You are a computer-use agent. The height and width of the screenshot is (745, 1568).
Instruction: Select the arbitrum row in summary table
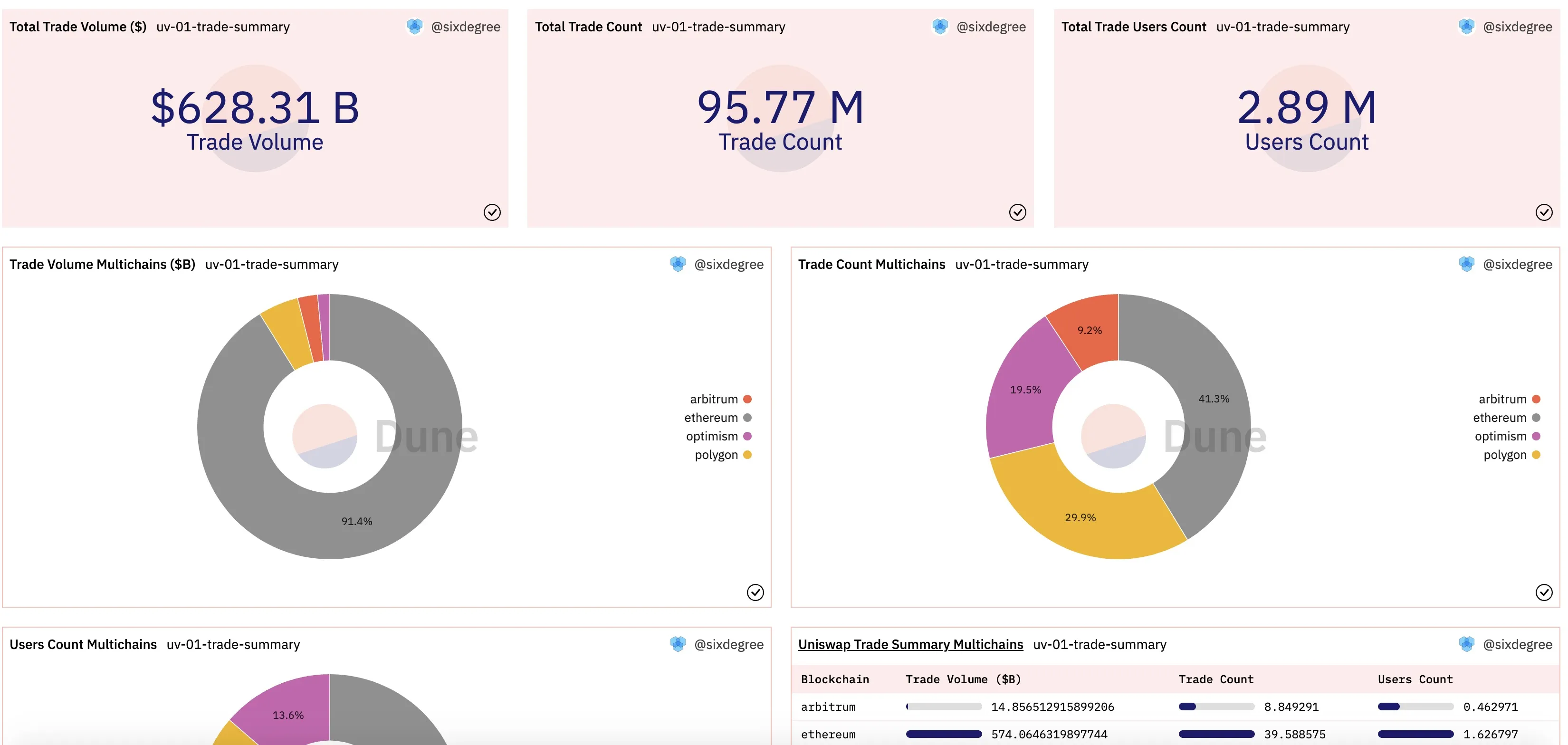[1175, 707]
